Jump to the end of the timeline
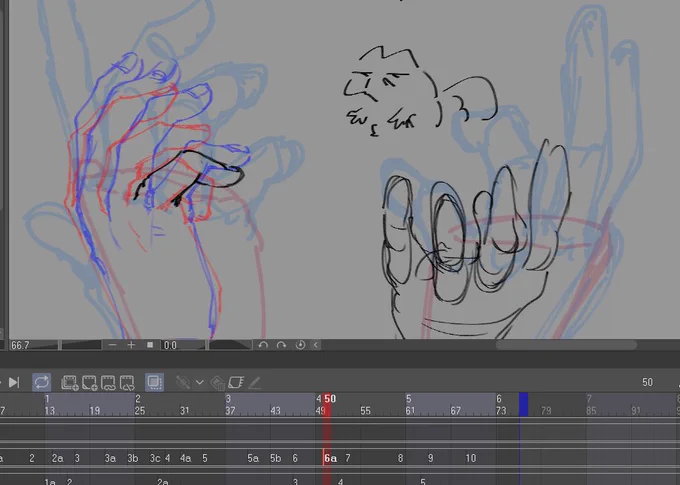 14,382
